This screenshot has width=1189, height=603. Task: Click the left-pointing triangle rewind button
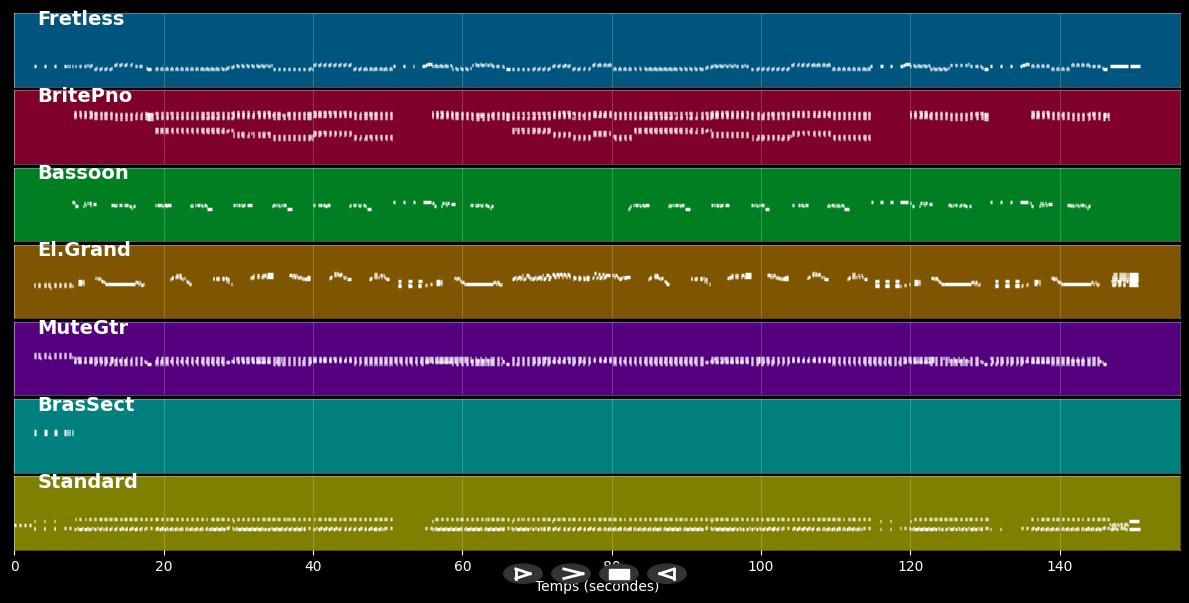pos(667,574)
